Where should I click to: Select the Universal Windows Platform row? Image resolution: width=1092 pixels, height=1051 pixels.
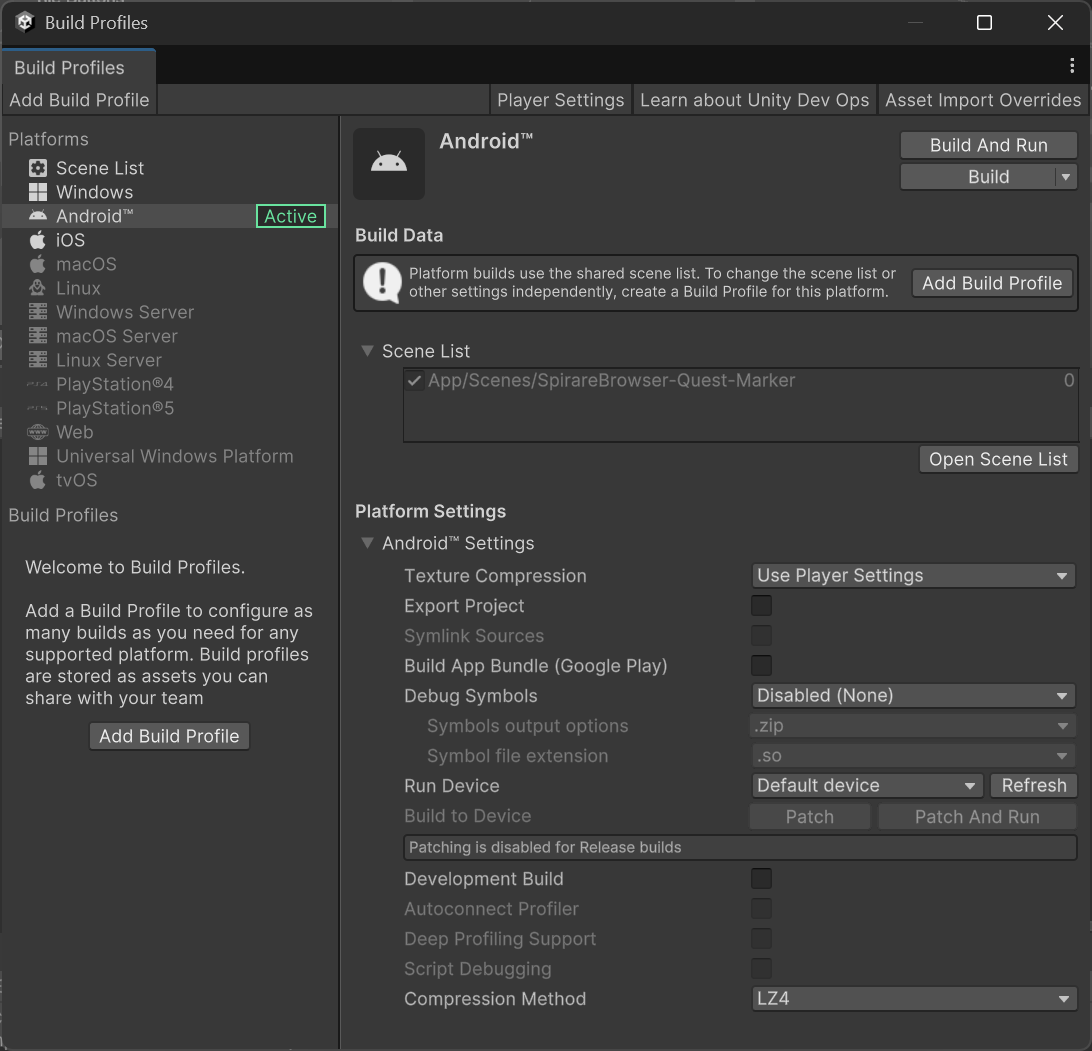coord(171,456)
